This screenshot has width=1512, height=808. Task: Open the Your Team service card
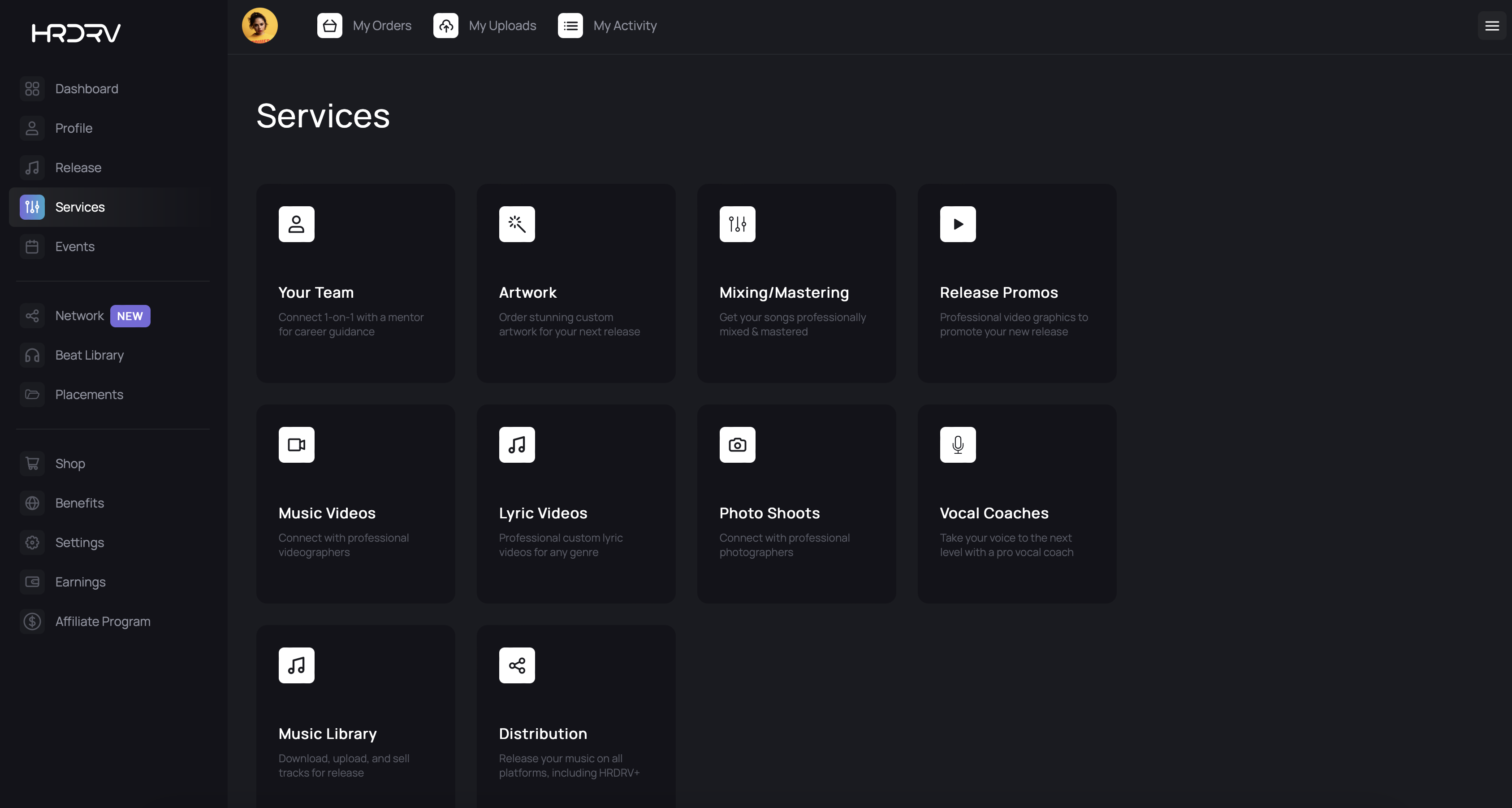[x=355, y=283]
